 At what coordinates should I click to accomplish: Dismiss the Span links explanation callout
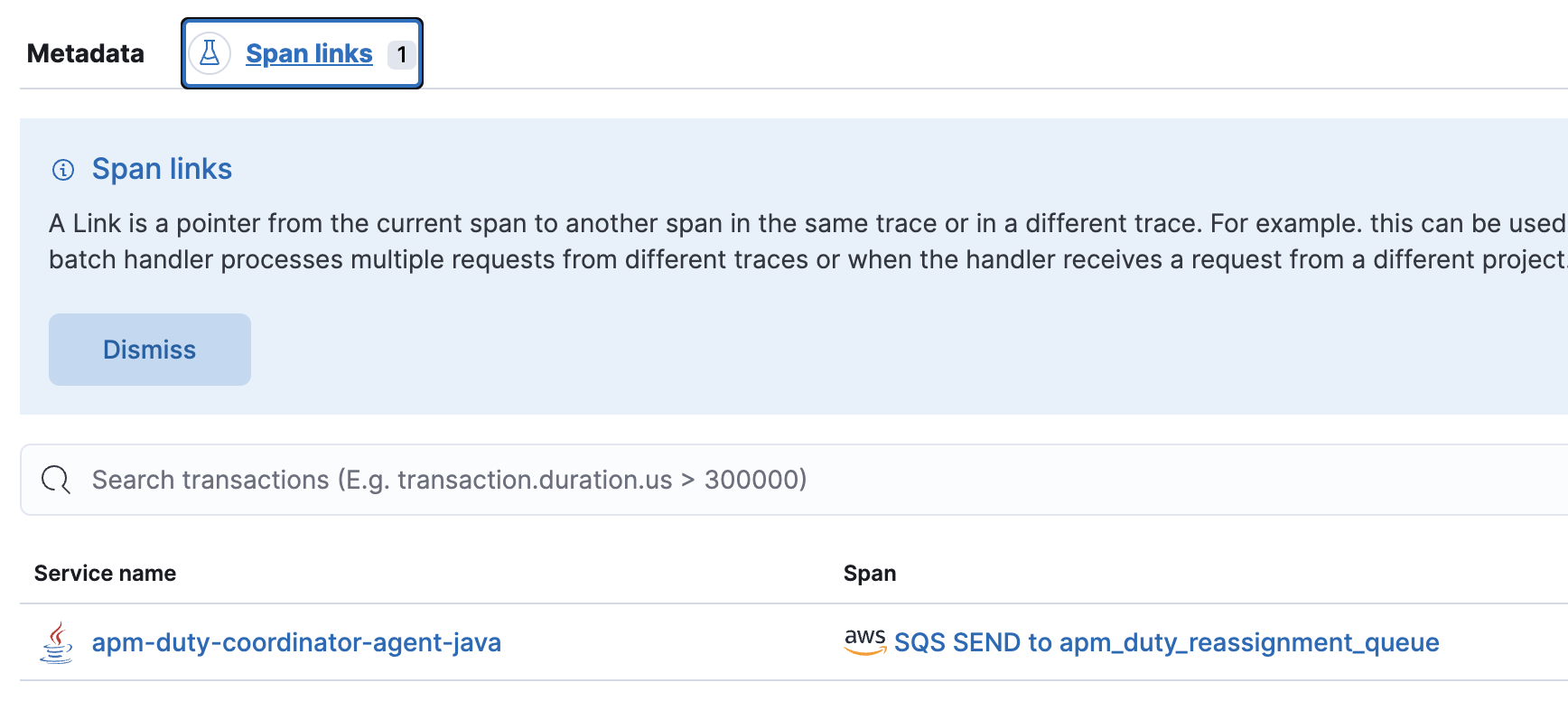point(149,350)
